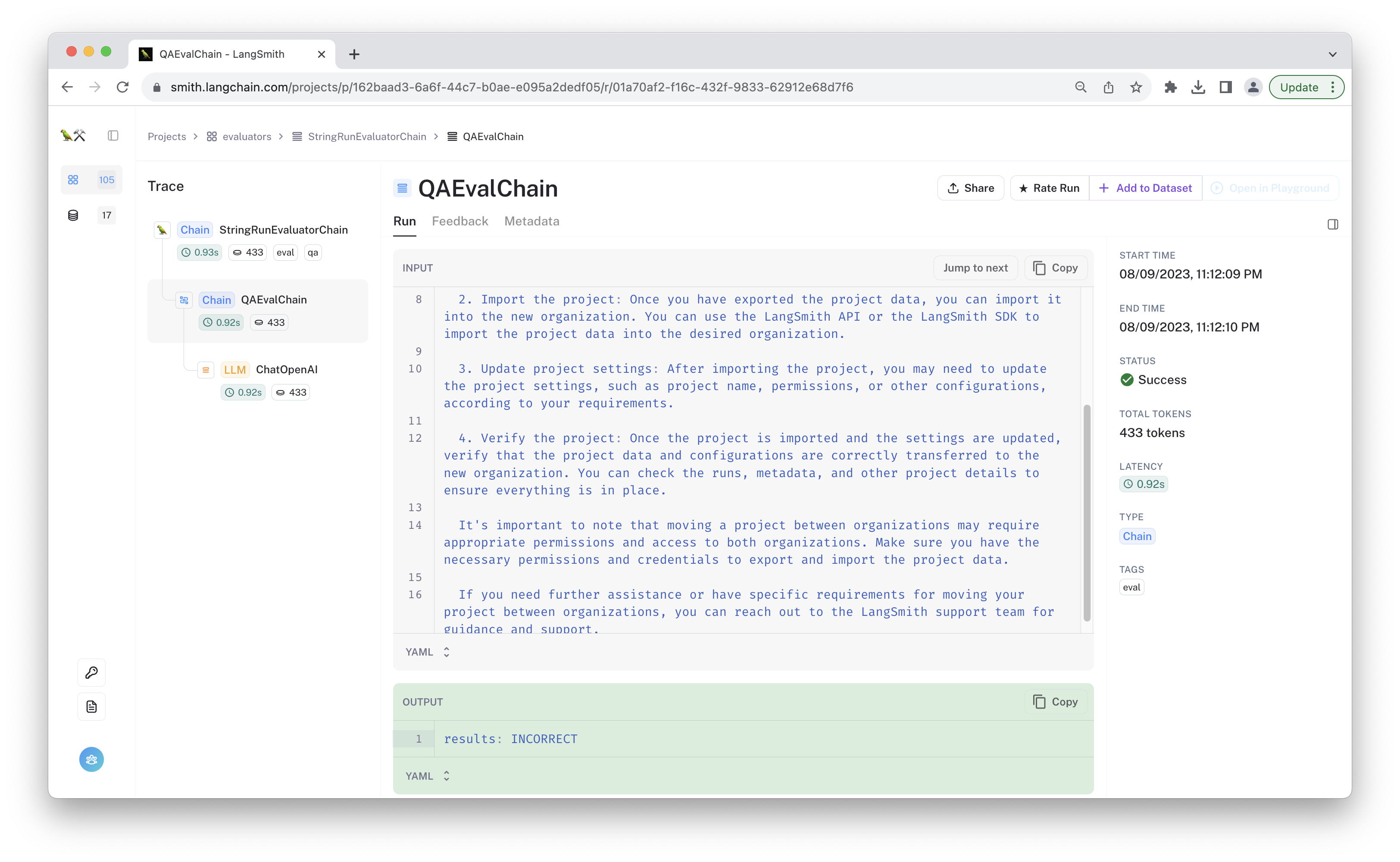This screenshot has width=1400, height=862.
Task: Click the Update browser button
Action: point(1299,87)
